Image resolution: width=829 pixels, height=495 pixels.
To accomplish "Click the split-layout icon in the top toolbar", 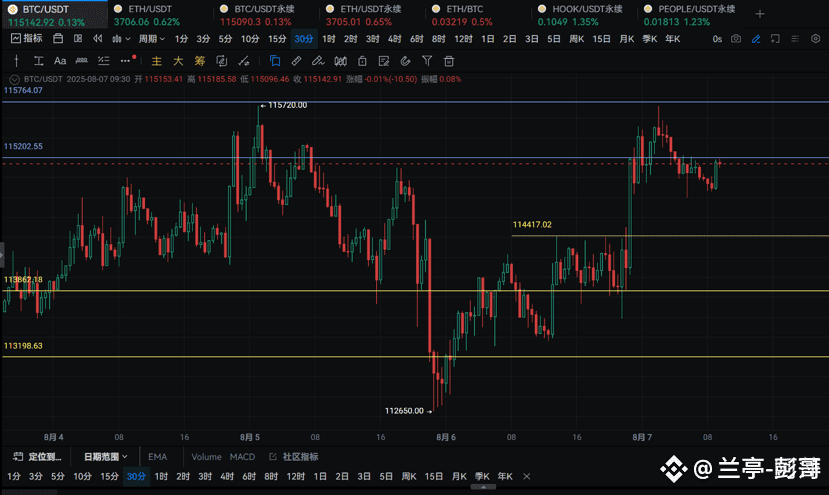I will 78,39.
